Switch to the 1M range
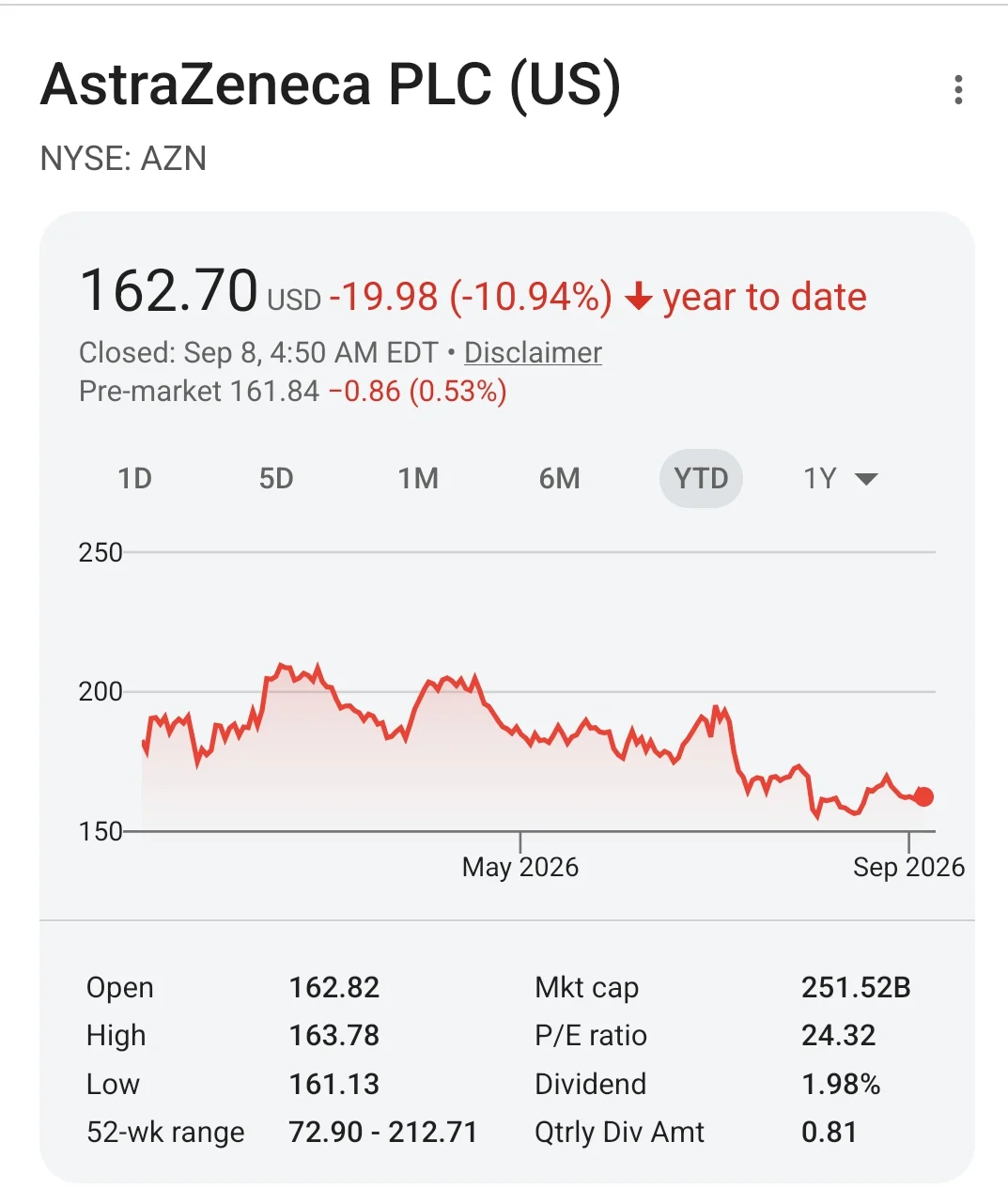The image size is (1008, 1188). point(418,478)
